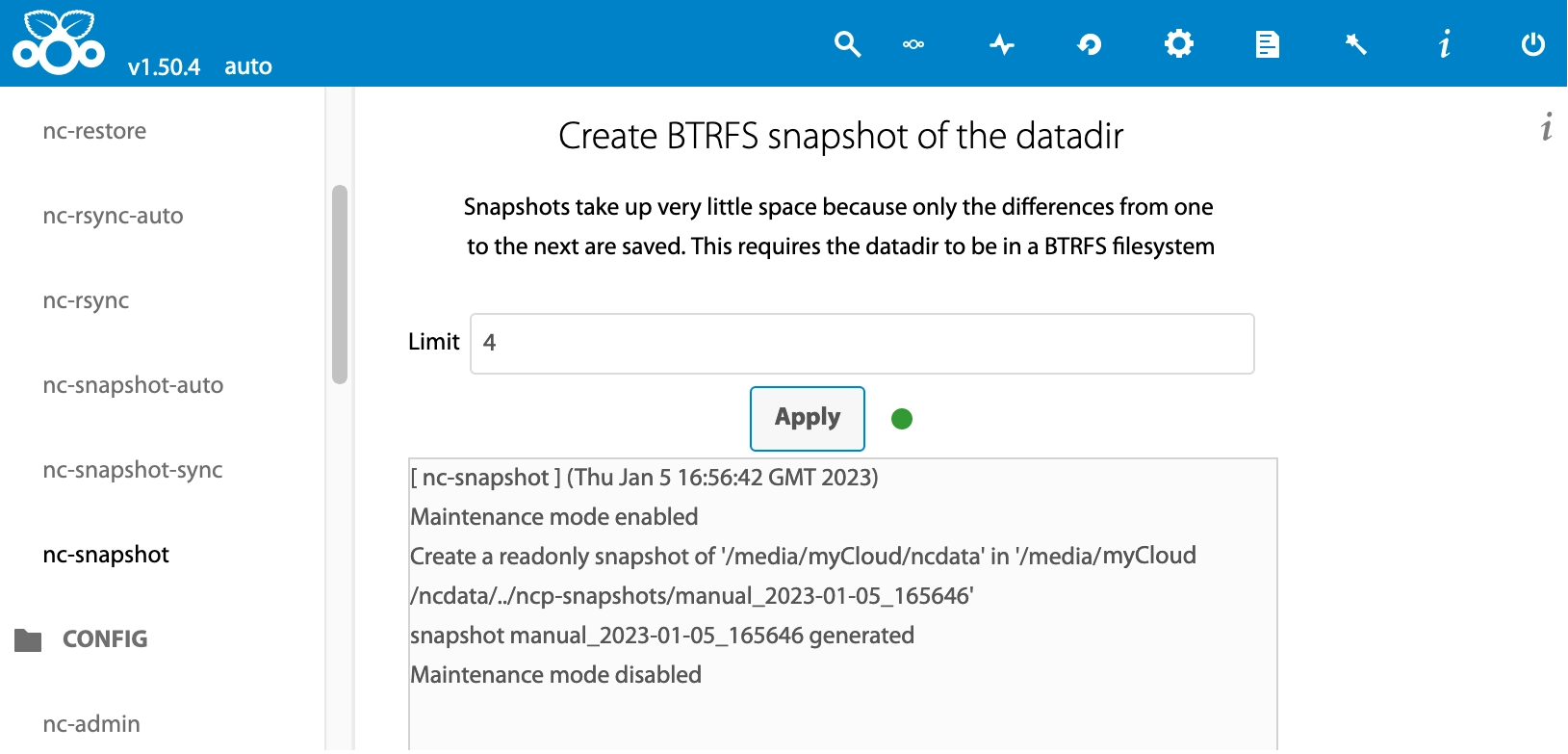Image resolution: width=1568 pixels, height=754 pixels.
Task: Click the NextcloudPi logo
Action: tap(59, 42)
